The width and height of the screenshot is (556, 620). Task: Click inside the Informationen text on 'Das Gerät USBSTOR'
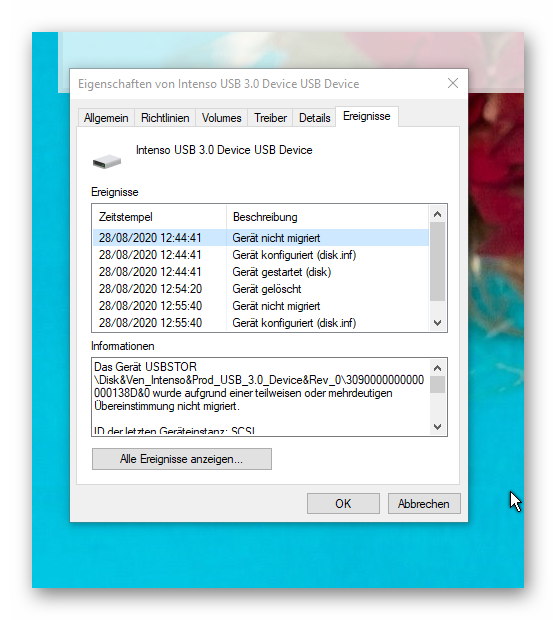click(145, 367)
